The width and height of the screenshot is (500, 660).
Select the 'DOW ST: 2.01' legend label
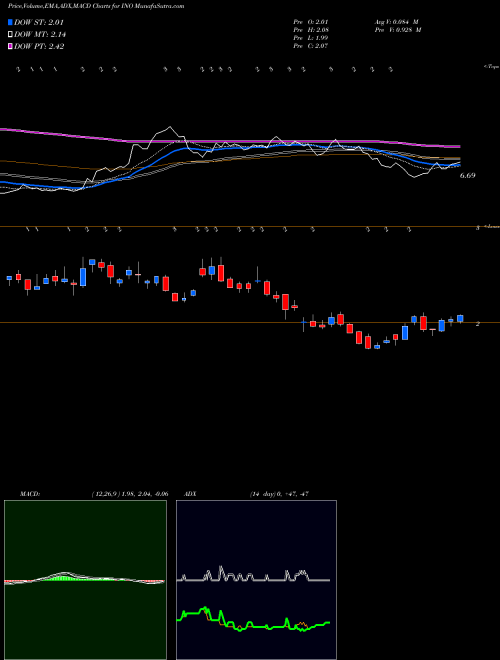click(x=39, y=23)
